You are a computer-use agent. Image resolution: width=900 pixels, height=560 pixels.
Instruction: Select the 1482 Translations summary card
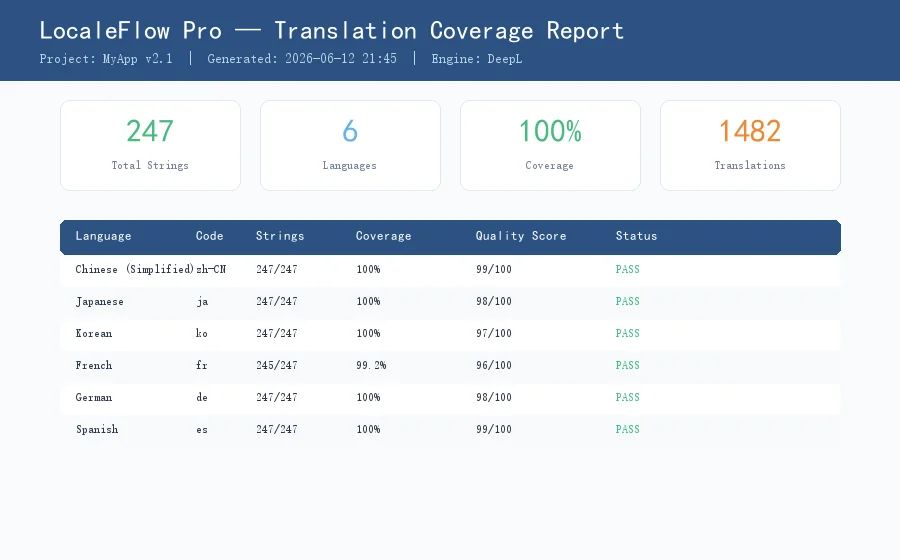pyautogui.click(x=750, y=145)
